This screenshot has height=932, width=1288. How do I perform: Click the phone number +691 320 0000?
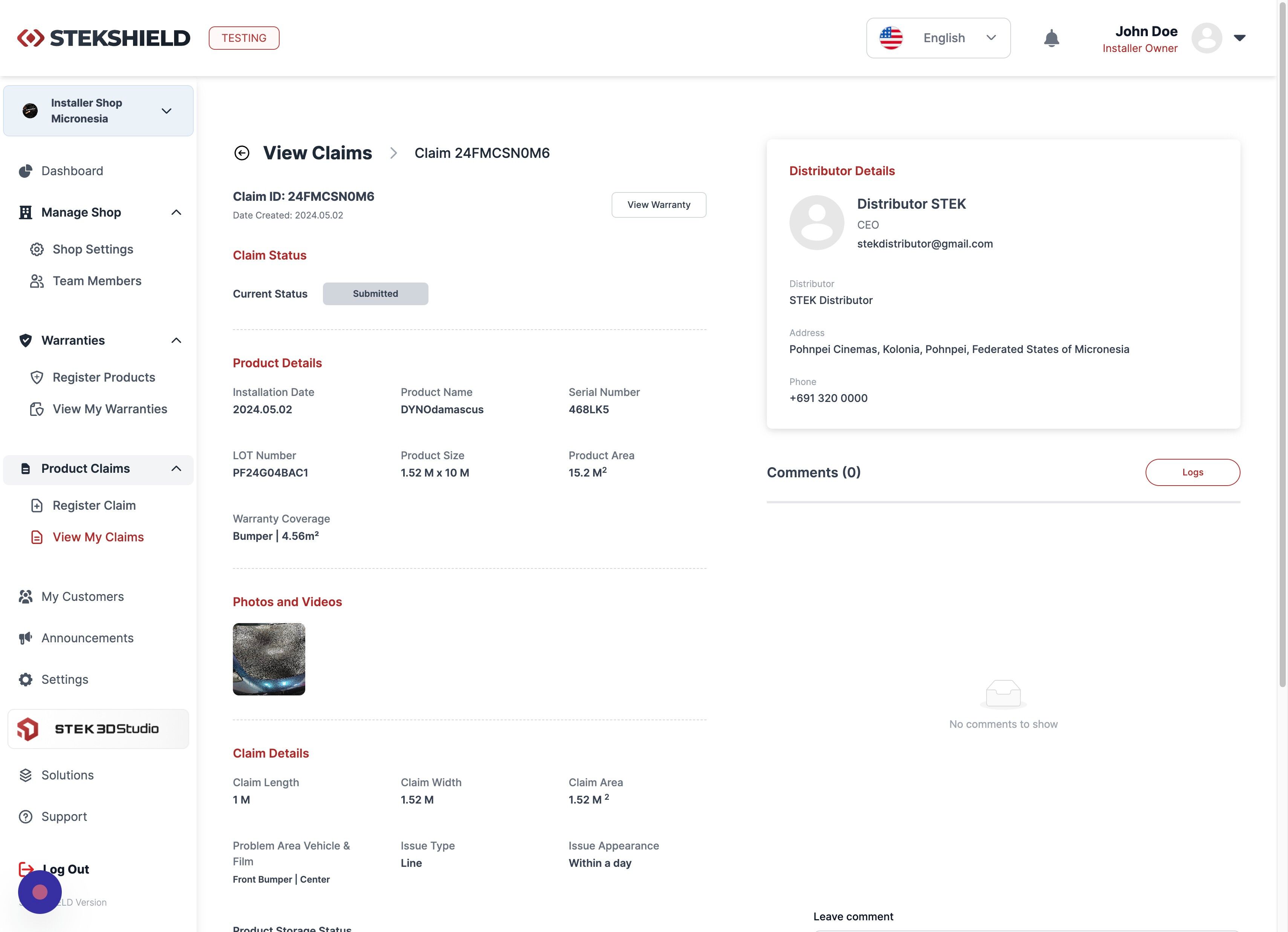pyautogui.click(x=828, y=399)
